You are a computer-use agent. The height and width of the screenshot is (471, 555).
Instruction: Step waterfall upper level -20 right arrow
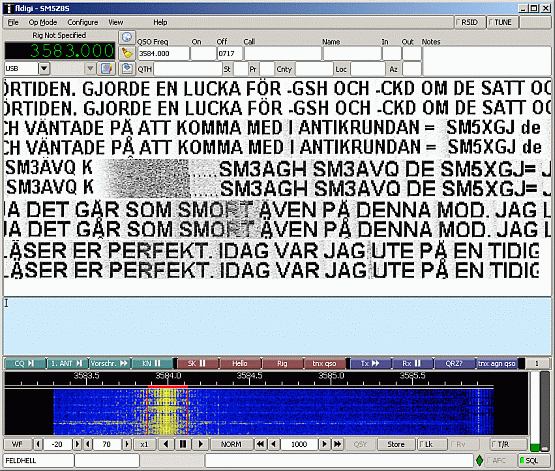click(76, 444)
